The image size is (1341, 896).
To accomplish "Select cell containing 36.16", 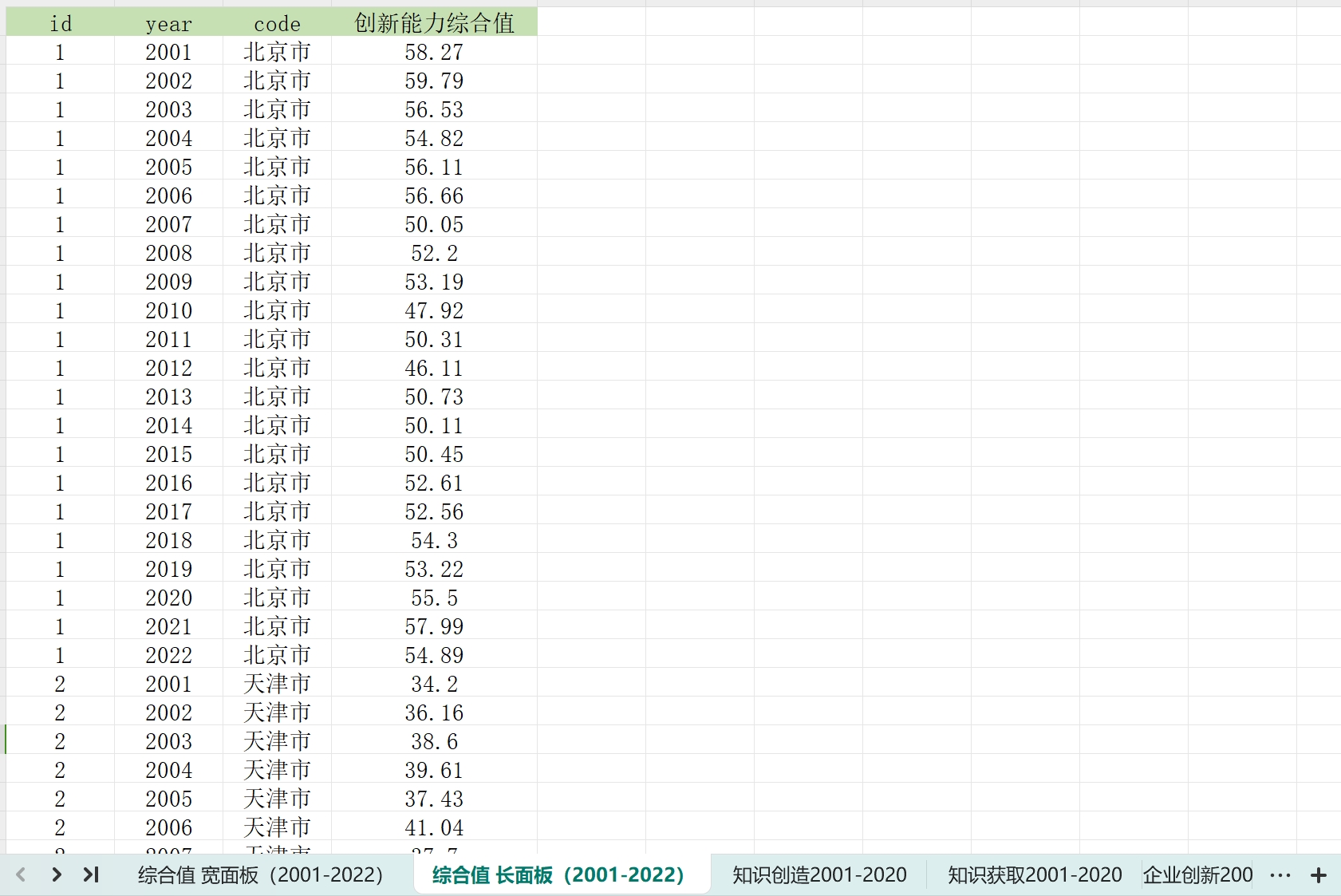I will (x=435, y=712).
